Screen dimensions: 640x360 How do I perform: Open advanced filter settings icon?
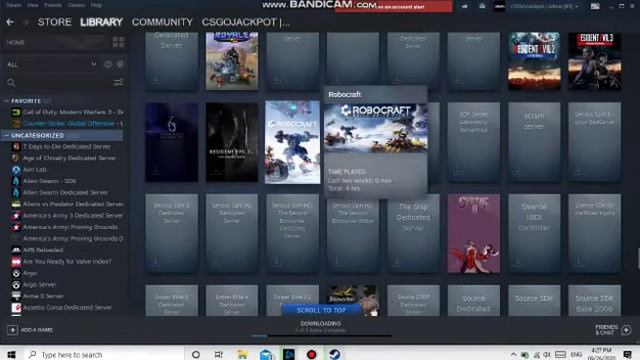coord(118,83)
